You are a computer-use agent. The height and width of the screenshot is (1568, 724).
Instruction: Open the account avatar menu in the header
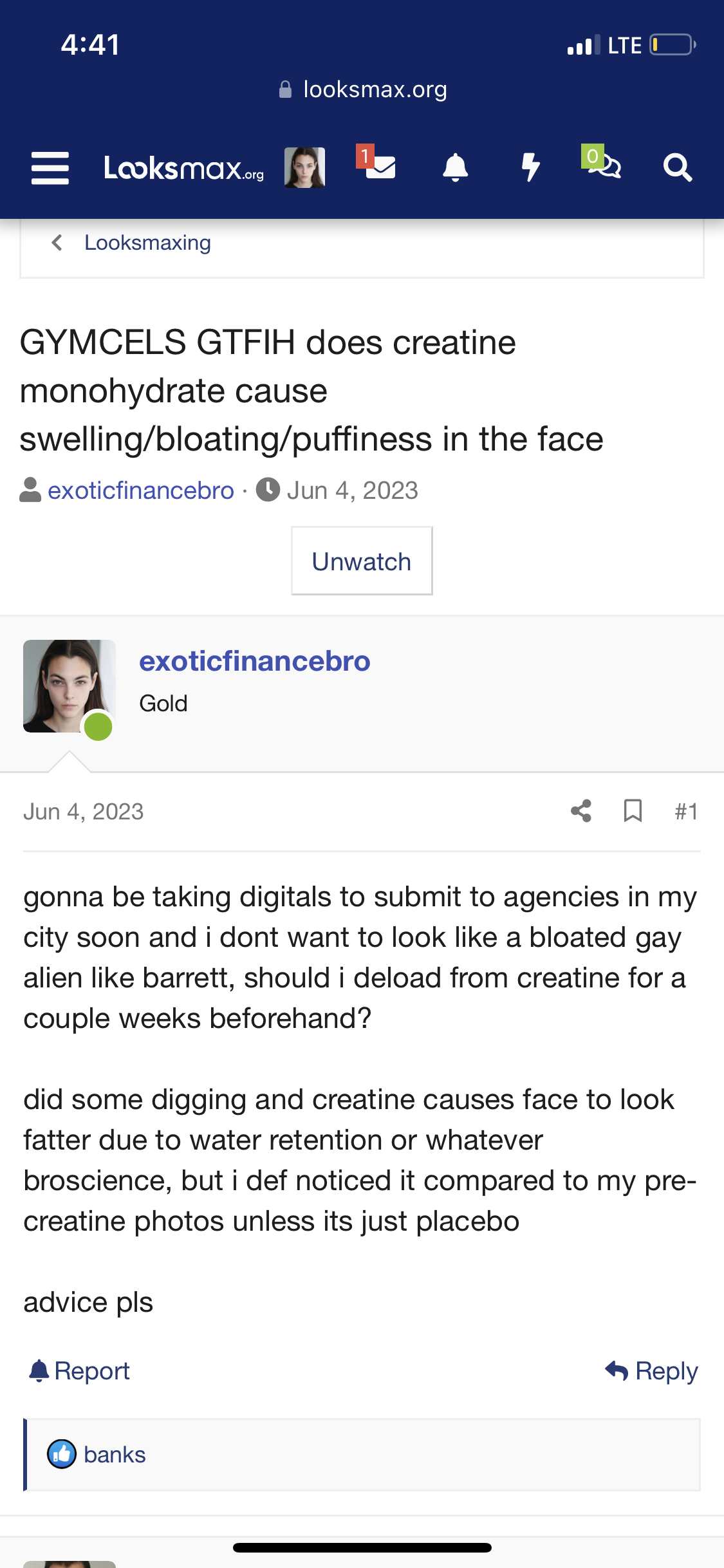tap(304, 167)
